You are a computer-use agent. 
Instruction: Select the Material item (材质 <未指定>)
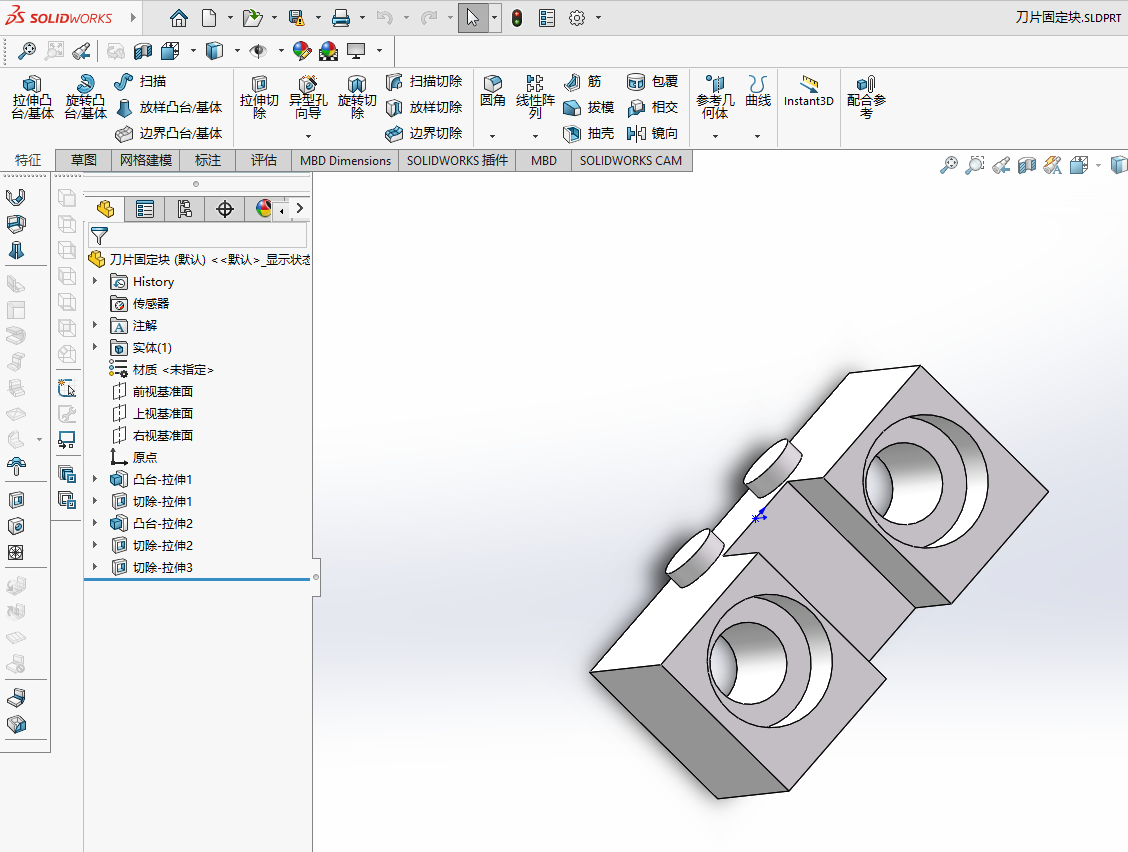[x=162, y=369]
